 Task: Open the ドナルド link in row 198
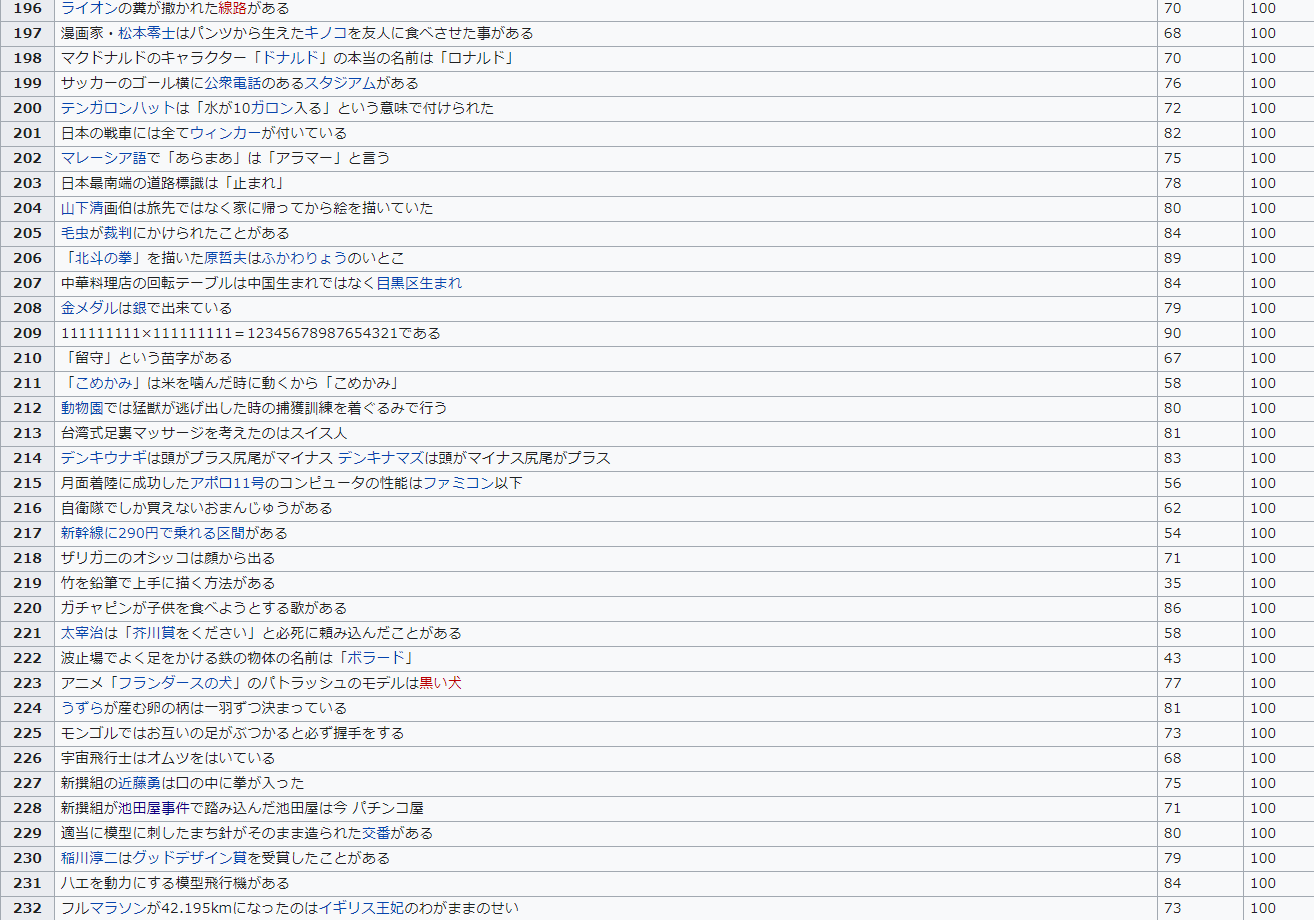289,58
